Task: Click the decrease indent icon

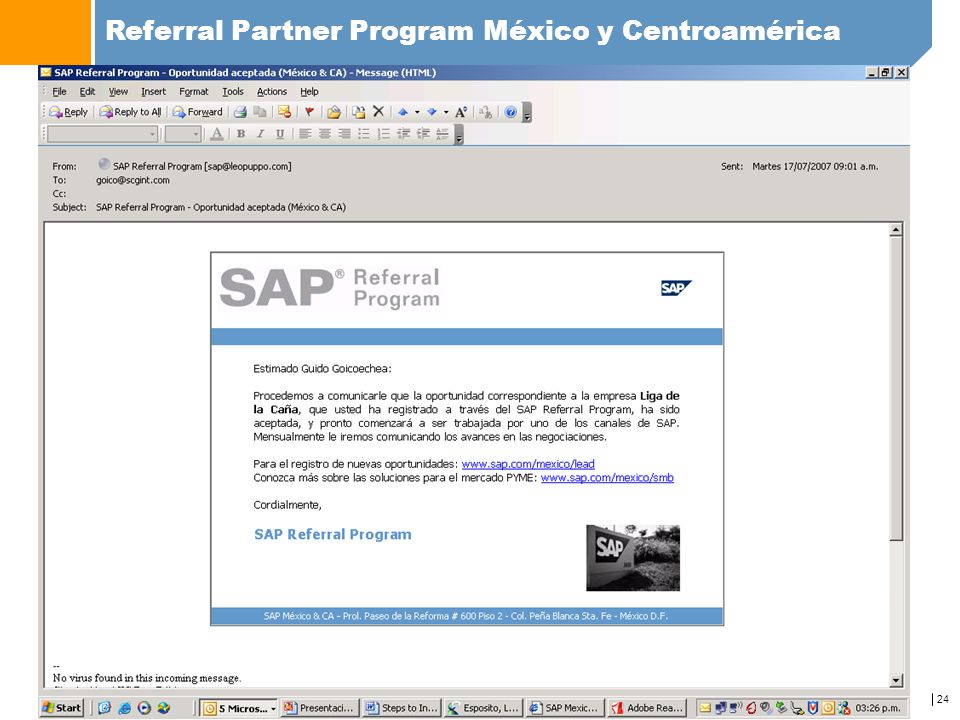Action: [x=403, y=134]
